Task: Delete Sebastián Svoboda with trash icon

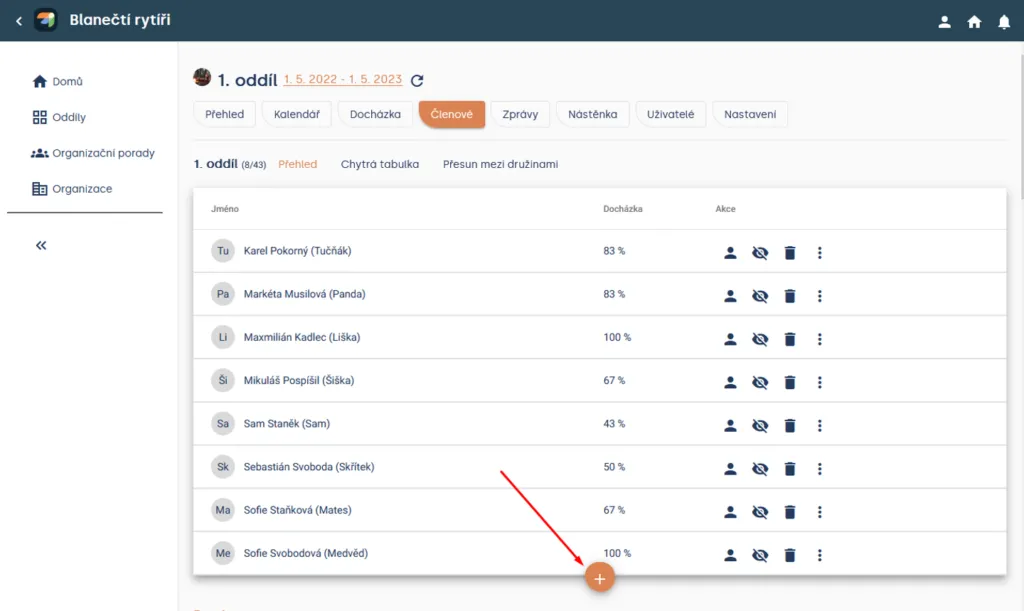Action: [x=790, y=468]
